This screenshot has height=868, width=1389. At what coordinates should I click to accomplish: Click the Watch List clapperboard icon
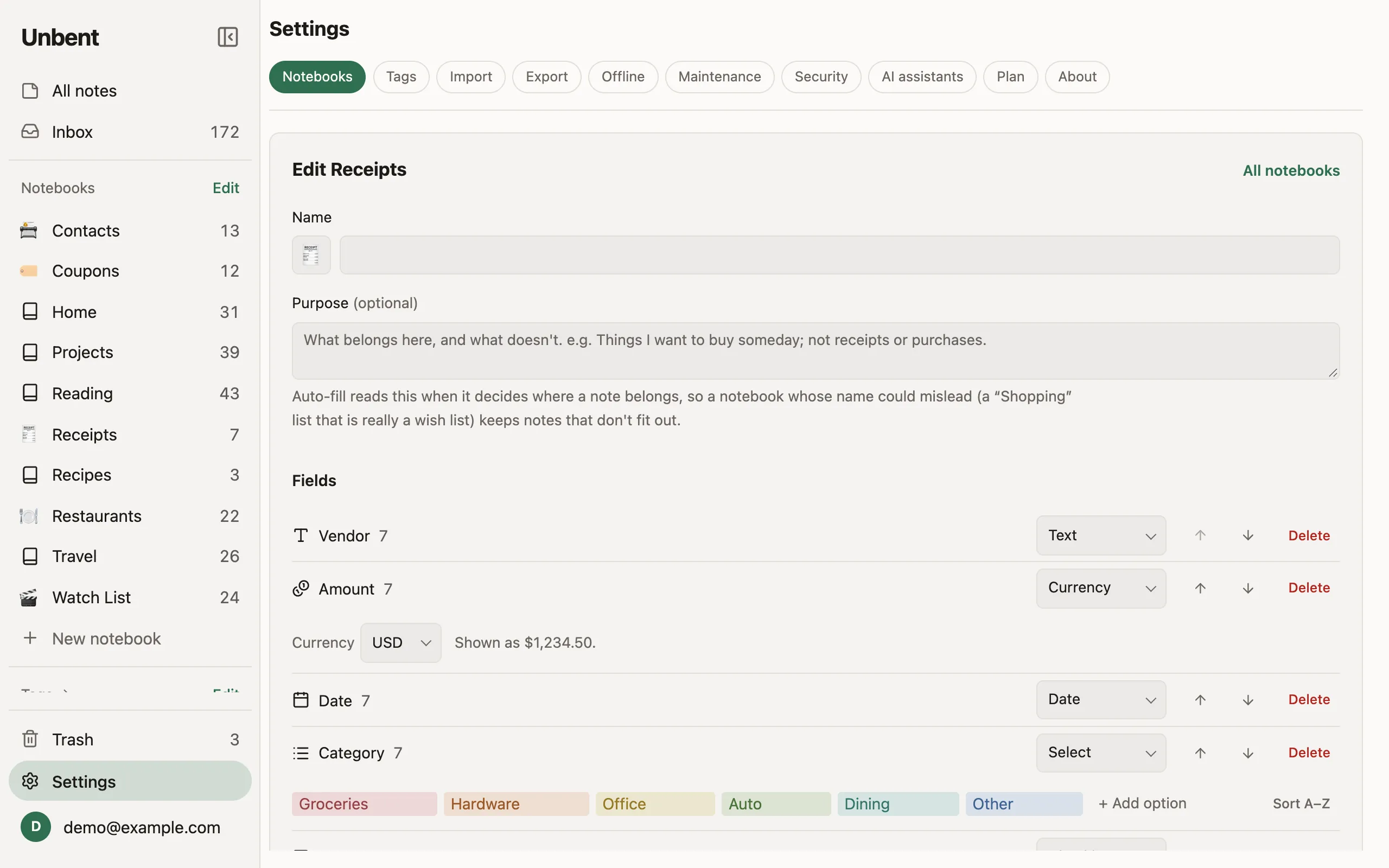point(29,597)
